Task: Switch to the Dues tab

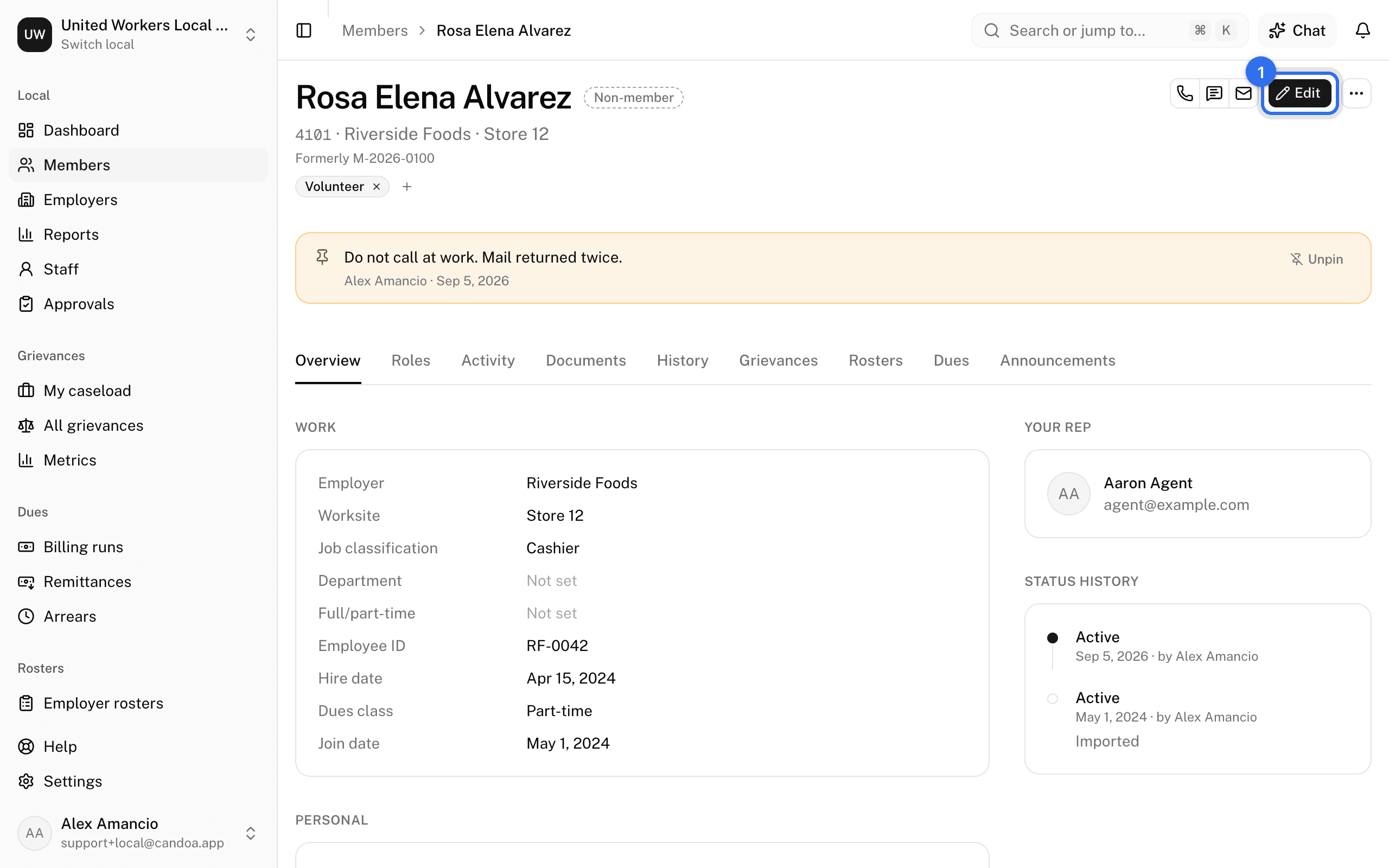Action: click(x=951, y=361)
